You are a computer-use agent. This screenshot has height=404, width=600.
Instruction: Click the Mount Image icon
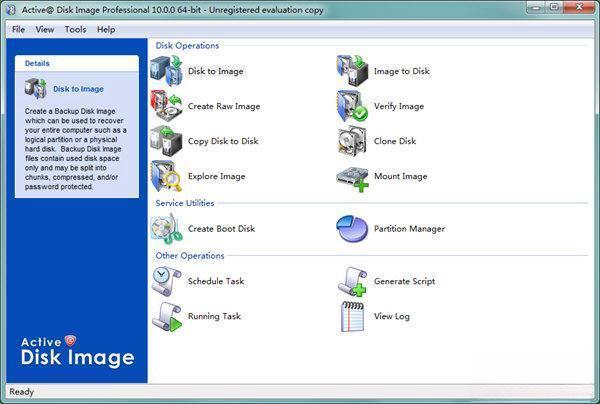click(x=352, y=179)
